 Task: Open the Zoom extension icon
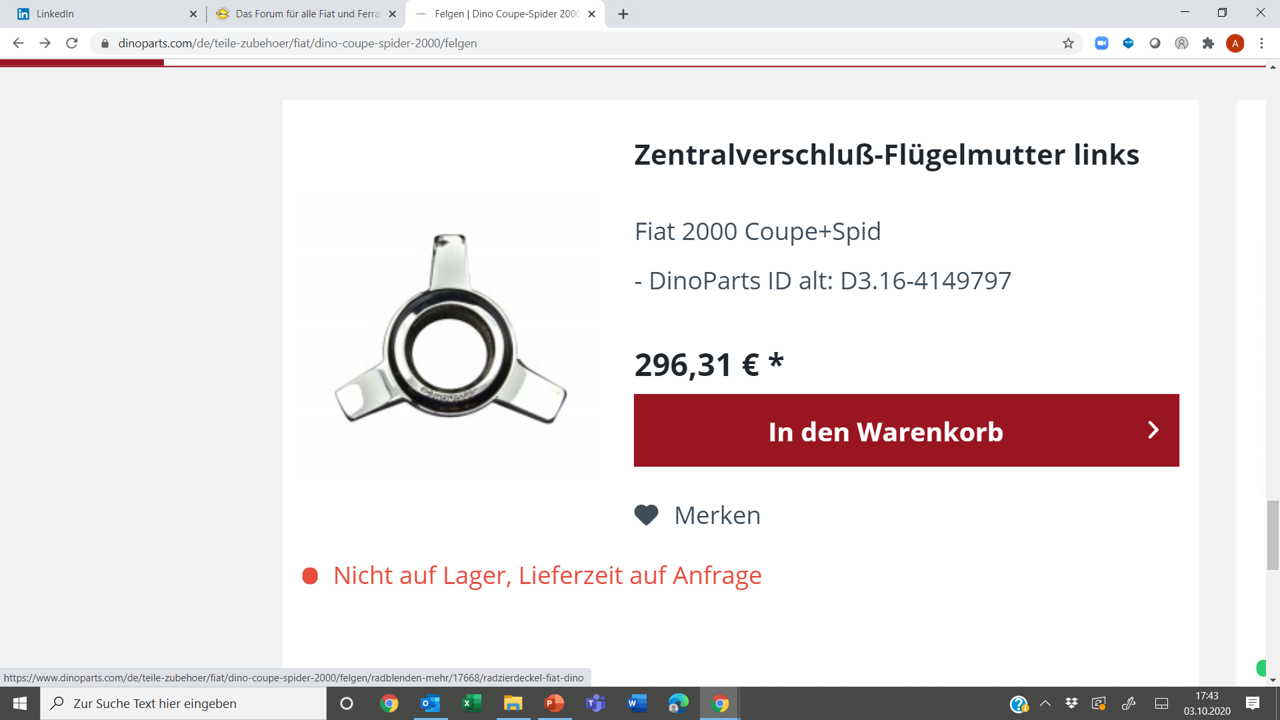(x=1101, y=44)
